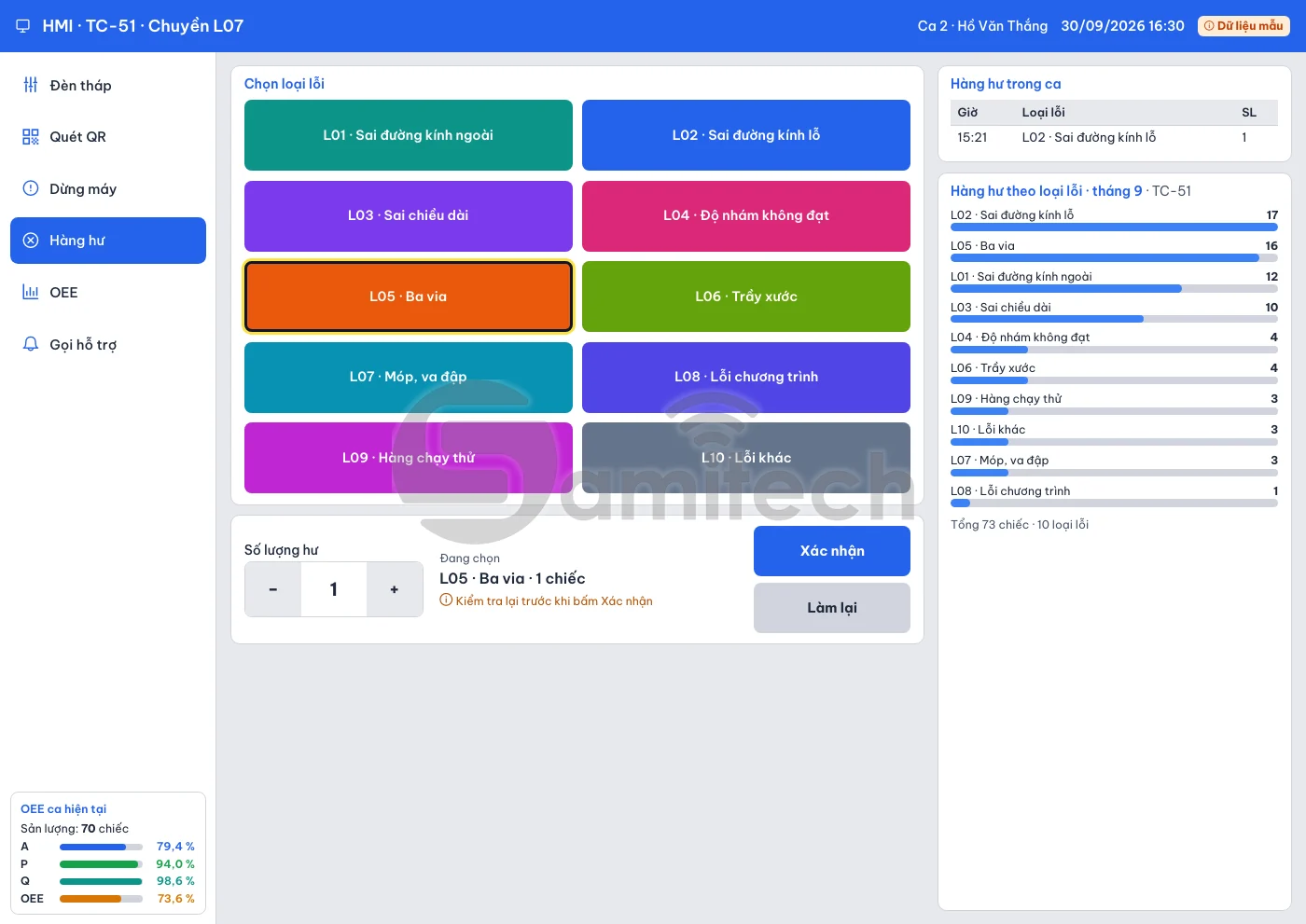This screenshot has height=924, width=1306.
Task: Open the Dừng máy alert icon
Action: pos(31,188)
